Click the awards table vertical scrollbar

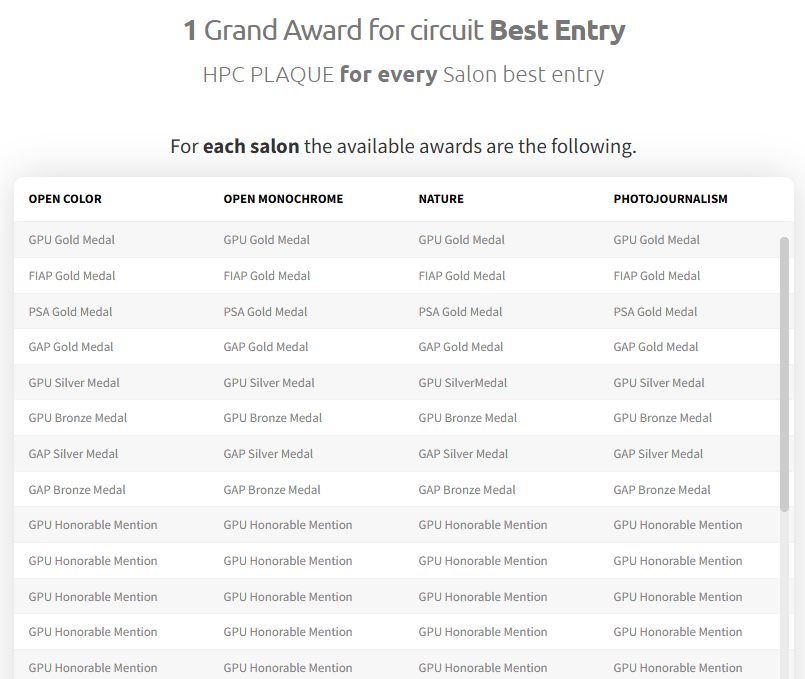point(784,374)
